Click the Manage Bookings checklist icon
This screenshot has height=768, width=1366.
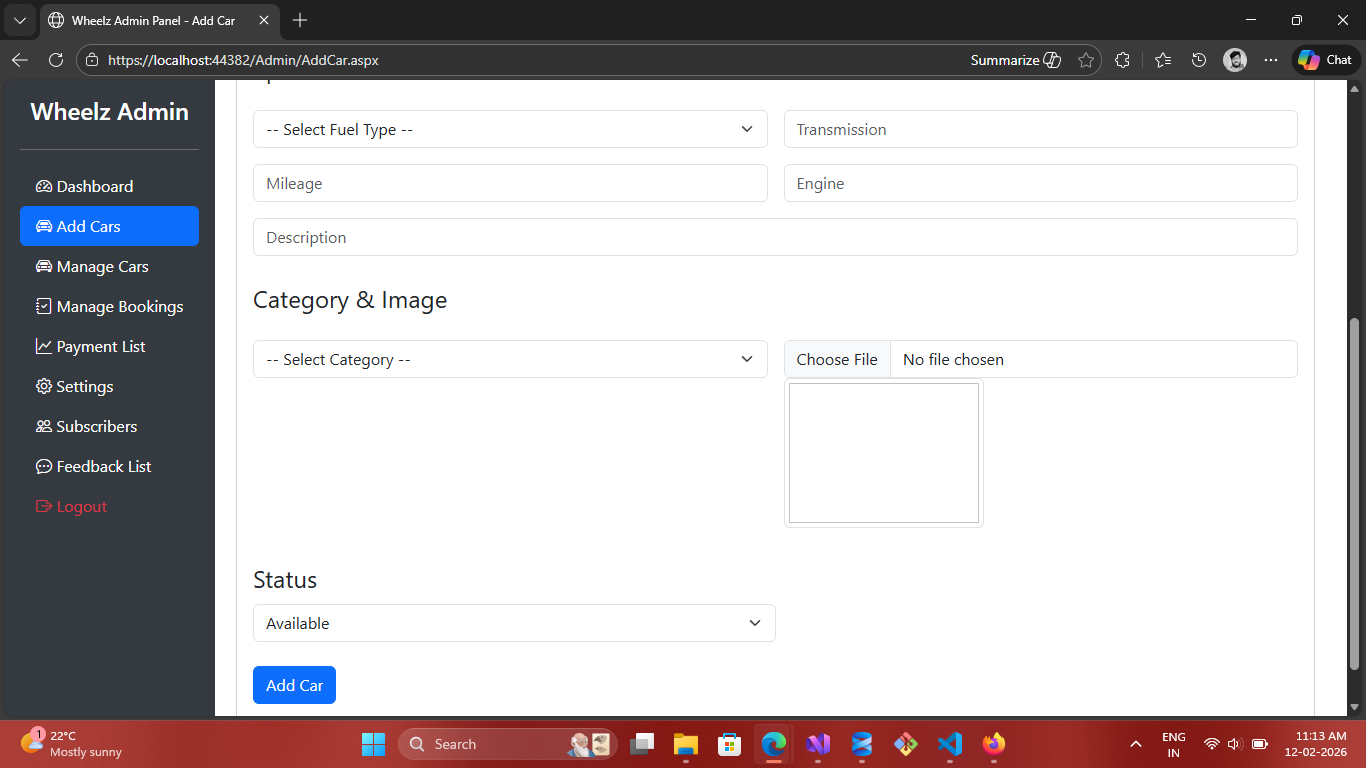click(43, 307)
